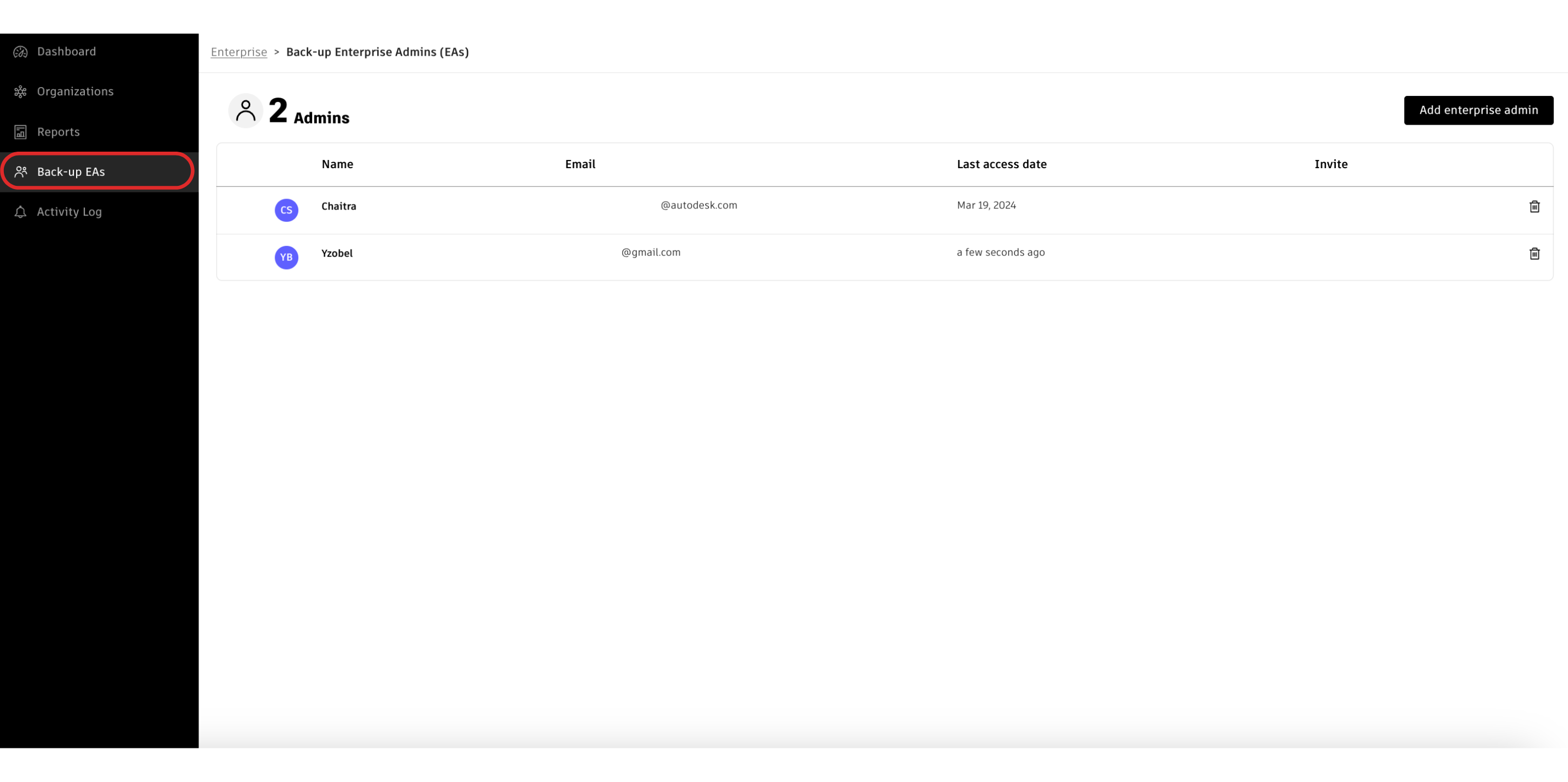
Task: Open the Dashboard menu item
Action: (66, 52)
